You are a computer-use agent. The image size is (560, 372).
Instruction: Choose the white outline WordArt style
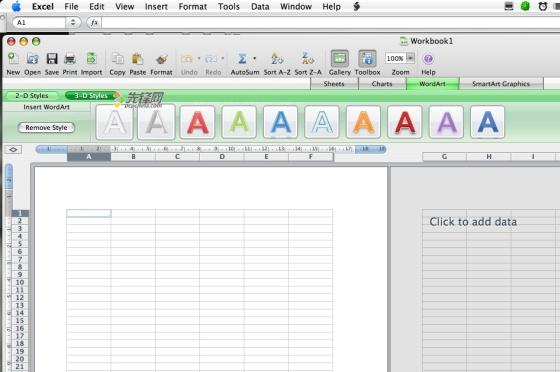[x=114, y=122]
